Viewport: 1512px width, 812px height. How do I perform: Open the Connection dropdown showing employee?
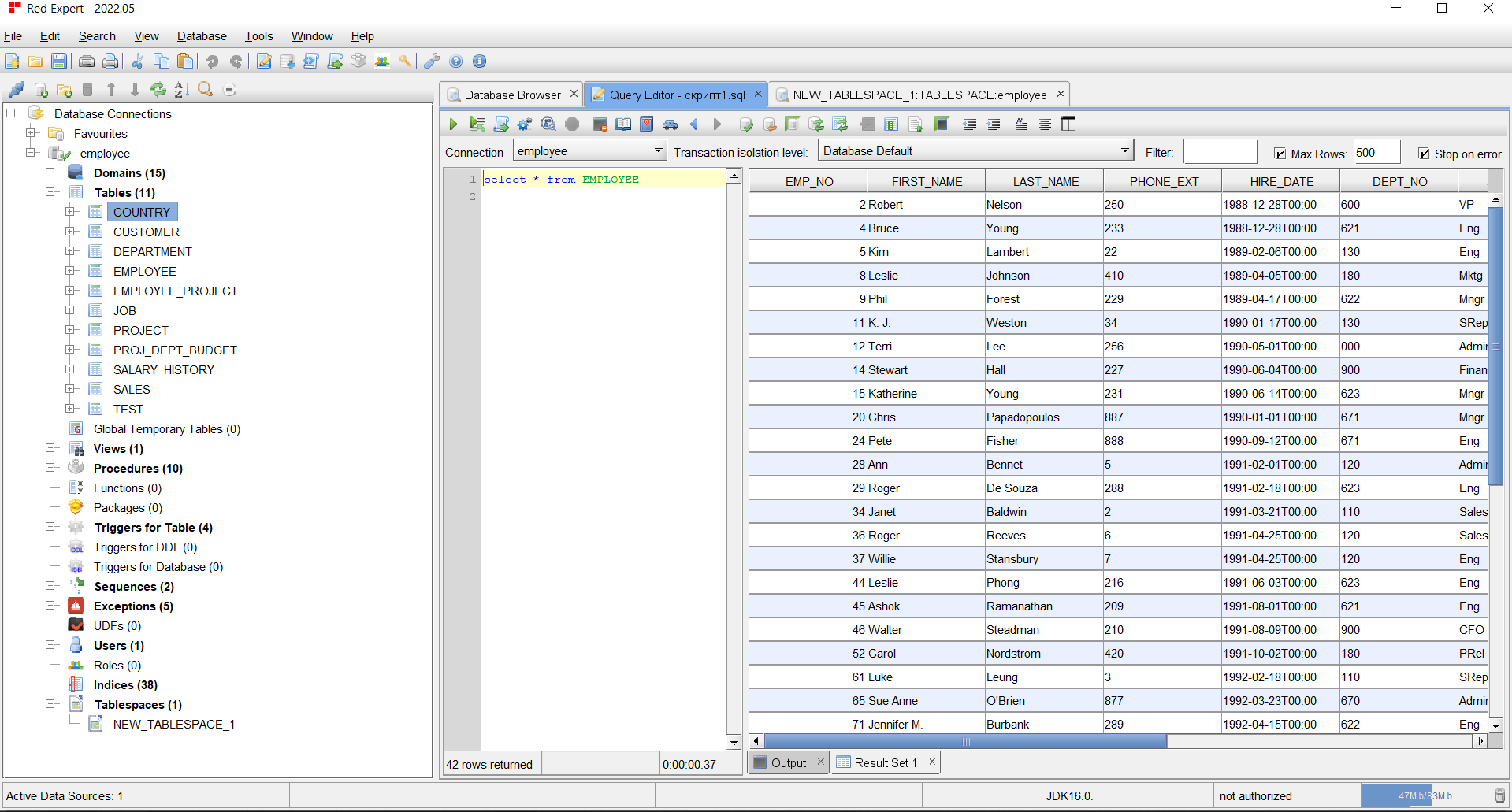click(659, 150)
